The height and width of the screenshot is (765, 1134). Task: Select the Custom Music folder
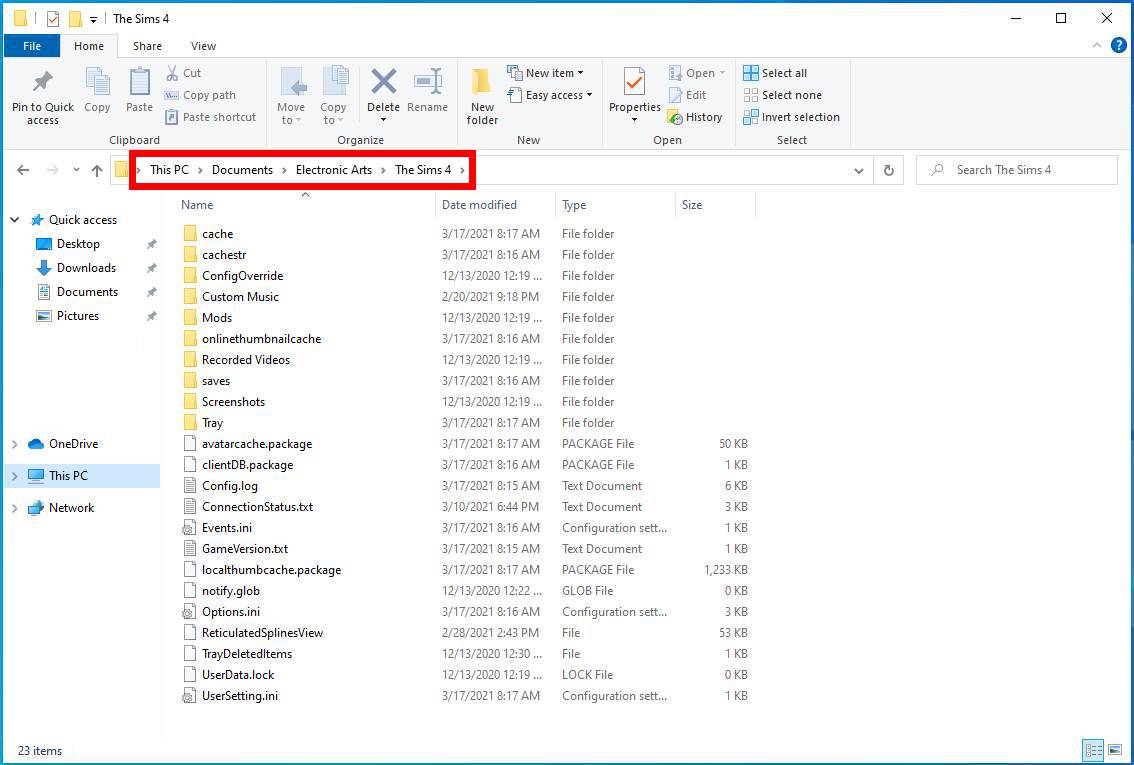tap(240, 296)
